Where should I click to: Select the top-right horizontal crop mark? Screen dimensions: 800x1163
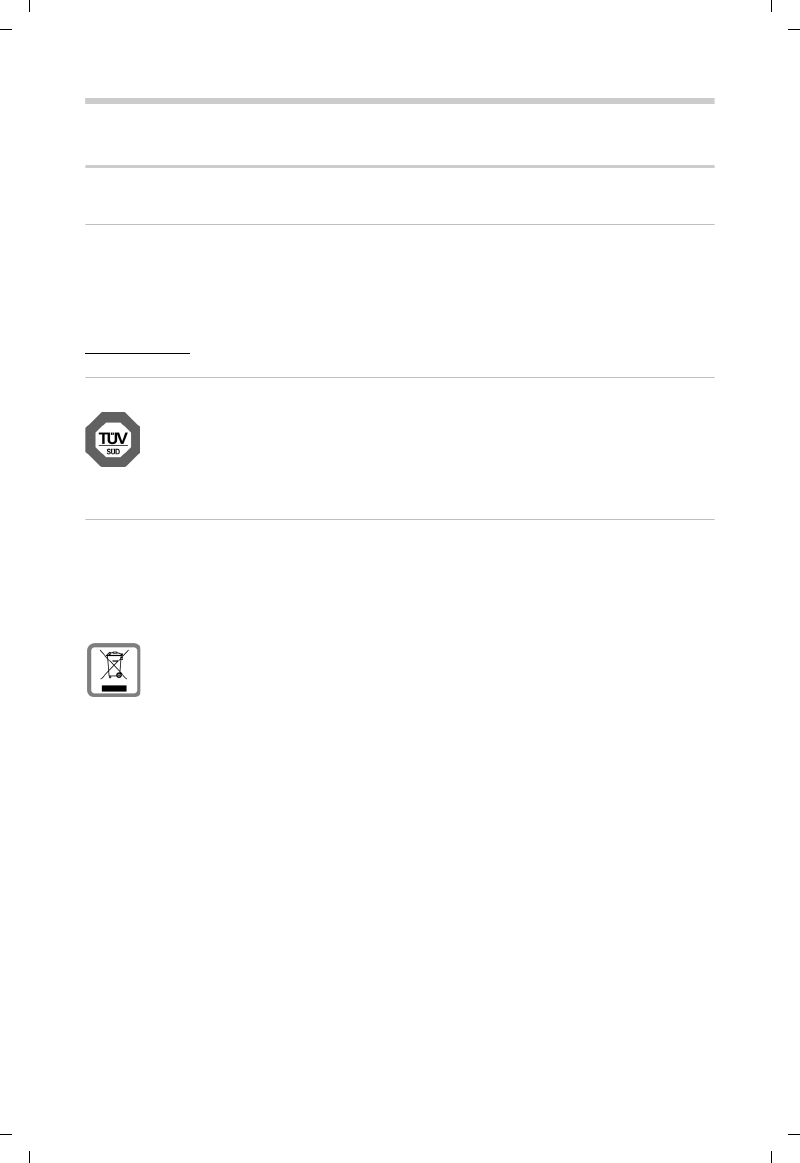[793, 29]
